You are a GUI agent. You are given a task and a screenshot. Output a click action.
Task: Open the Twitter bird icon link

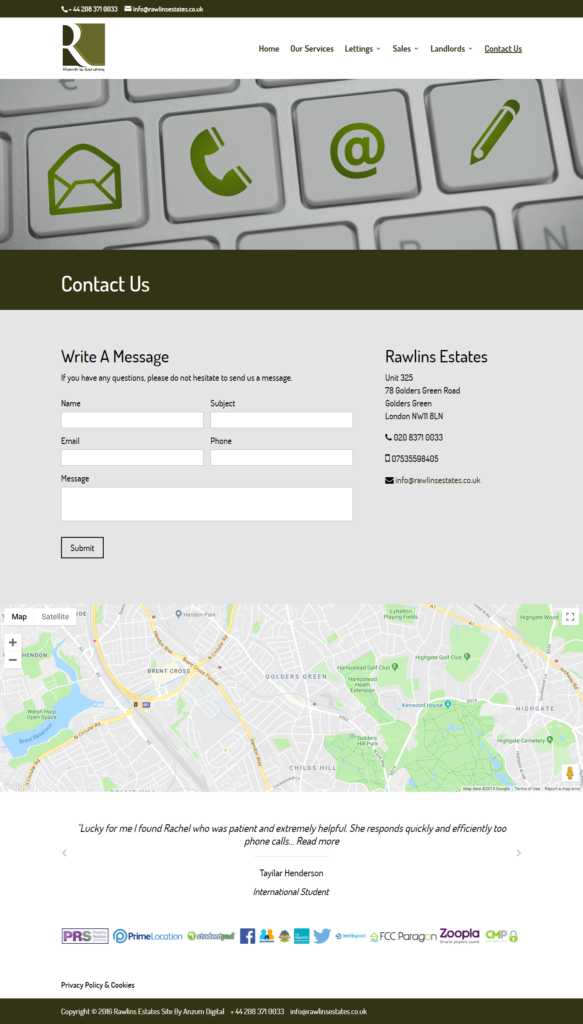(x=322, y=936)
